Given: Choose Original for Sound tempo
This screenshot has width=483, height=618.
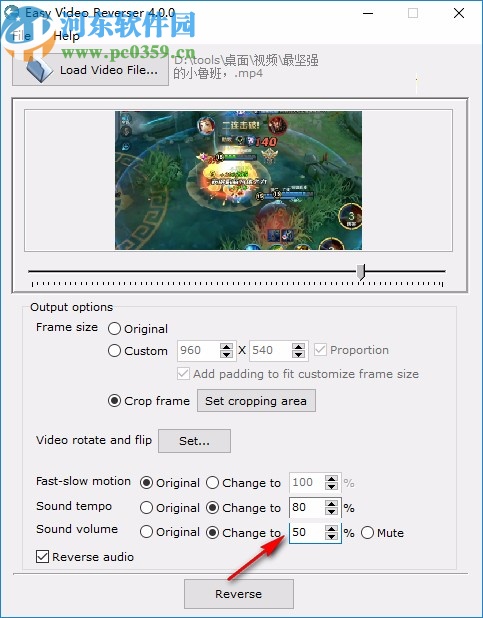Looking at the screenshot, I should coord(170,508).
